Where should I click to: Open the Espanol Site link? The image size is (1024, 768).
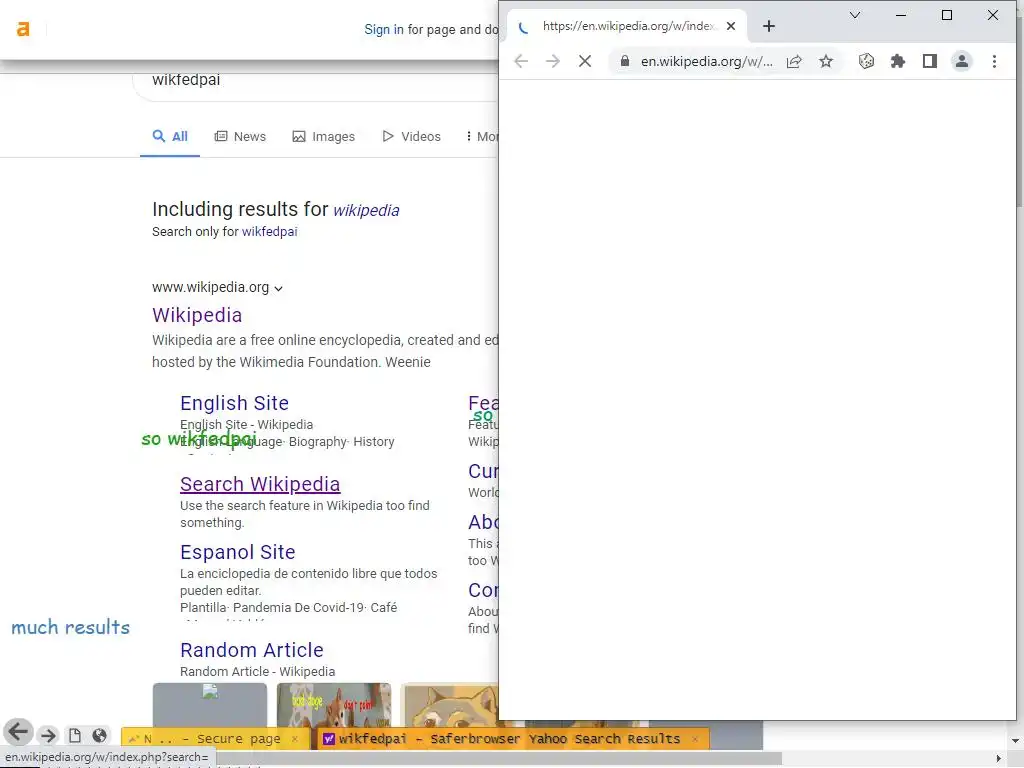(238, 552)
